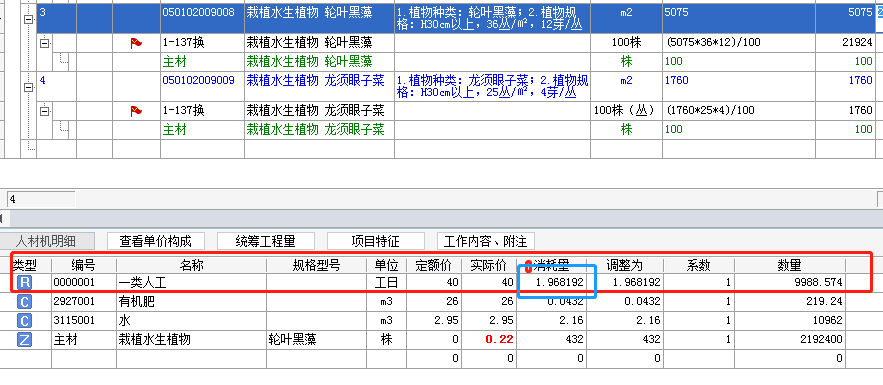Click the code 2927001
The width and height of the screenshot is (883, 385).
point(75,302)
